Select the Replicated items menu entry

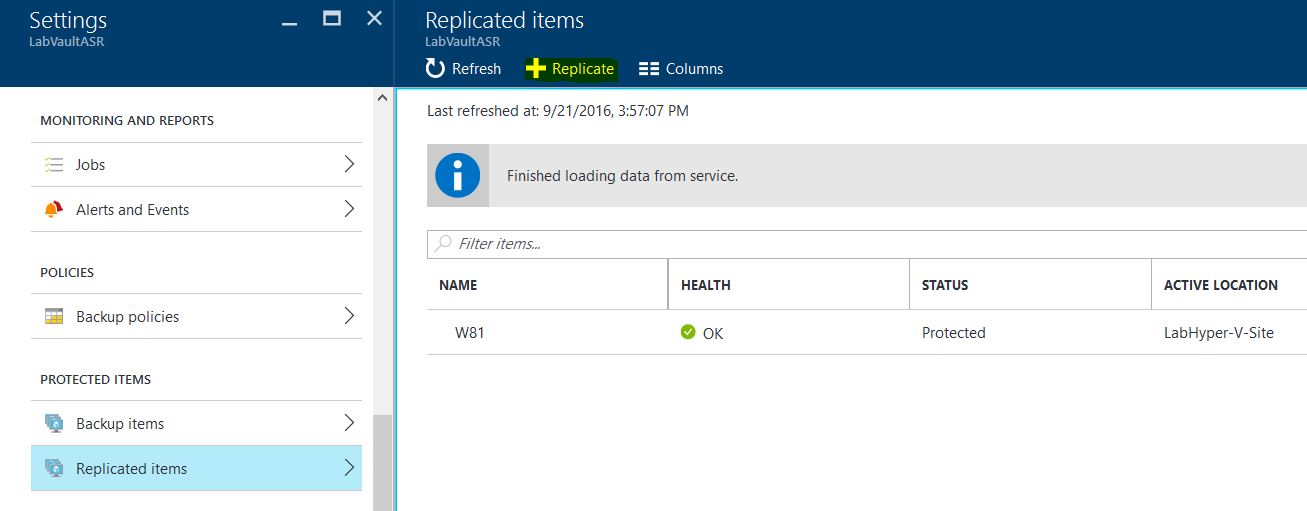point(131,469)
